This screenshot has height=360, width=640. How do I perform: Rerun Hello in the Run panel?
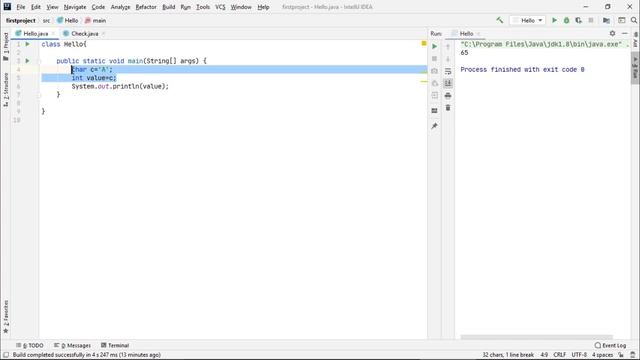[x=434, y=47]
